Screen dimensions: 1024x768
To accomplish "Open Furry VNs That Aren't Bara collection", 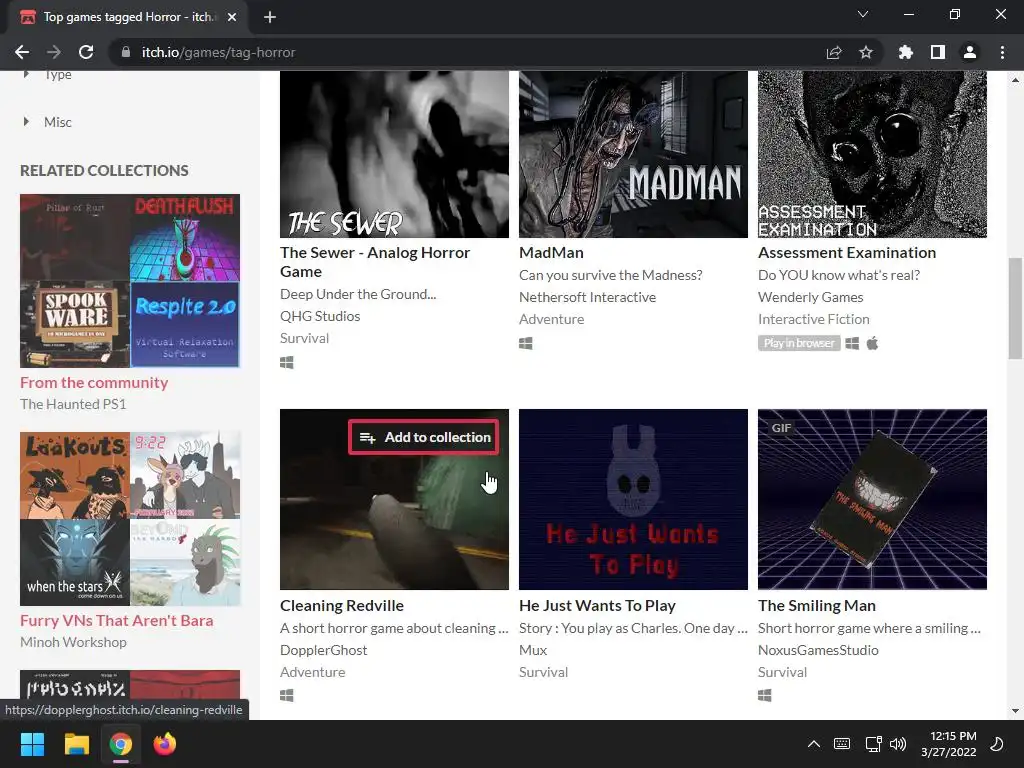I will click(116, 620).
